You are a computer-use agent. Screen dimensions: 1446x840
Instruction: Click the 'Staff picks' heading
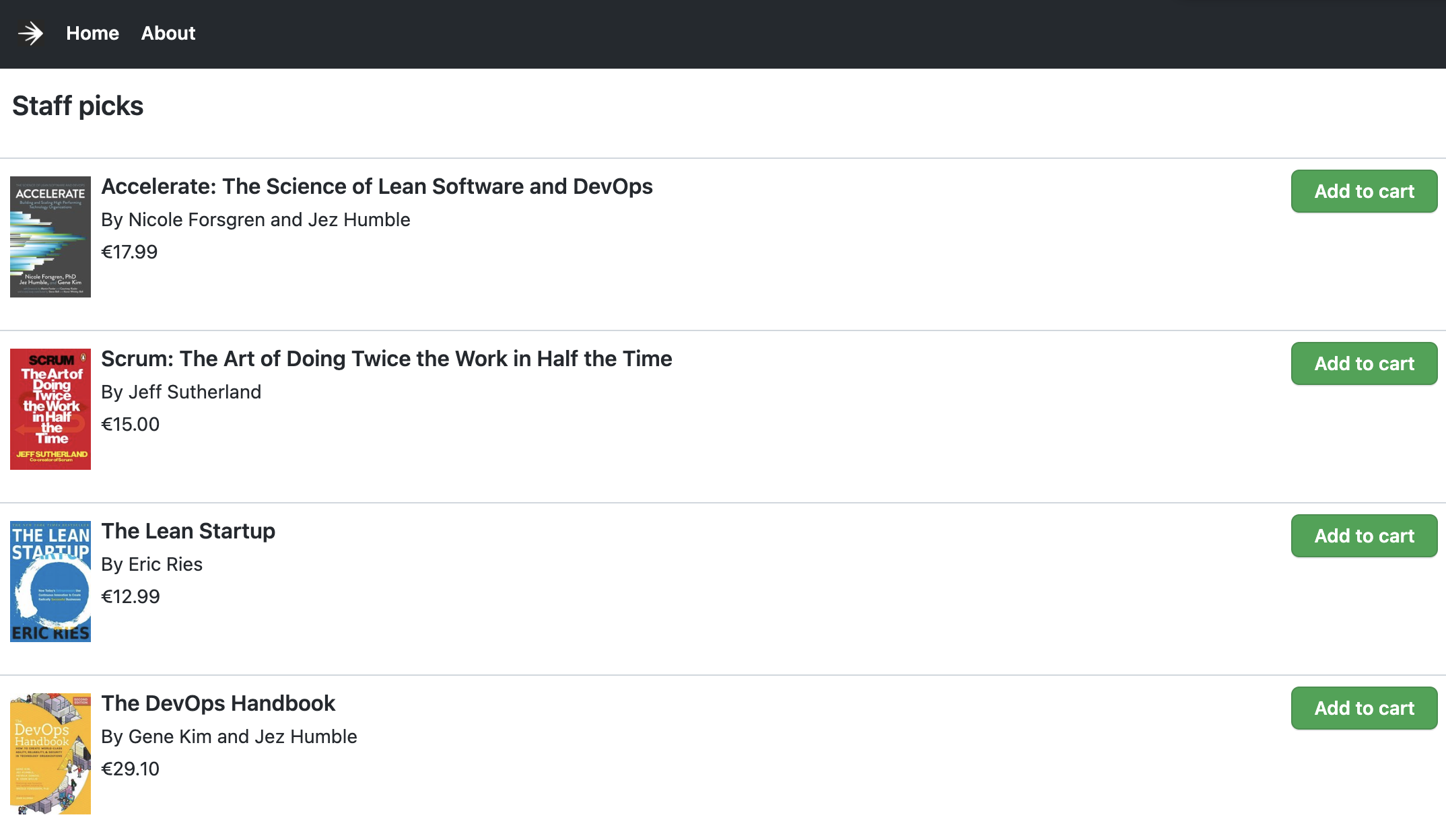(78, 106)
